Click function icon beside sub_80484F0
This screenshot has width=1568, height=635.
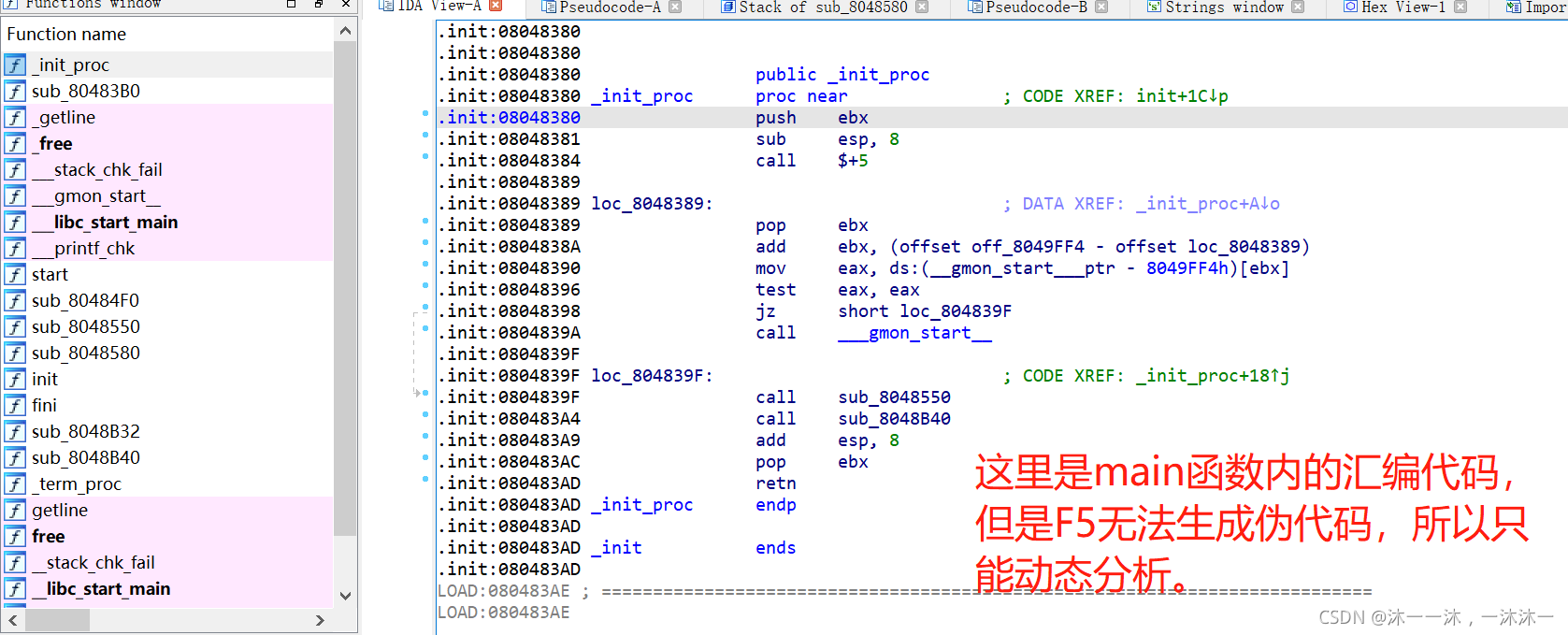pyautogui.click(x=15, y=300)
